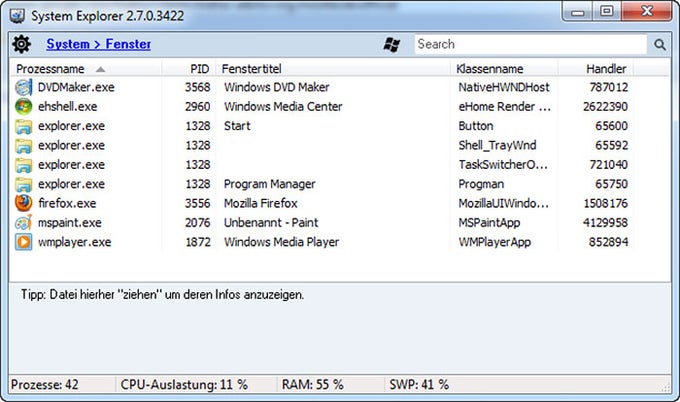
Task: Click the explorer.exe icon in Start row
Action: (23, 126)
